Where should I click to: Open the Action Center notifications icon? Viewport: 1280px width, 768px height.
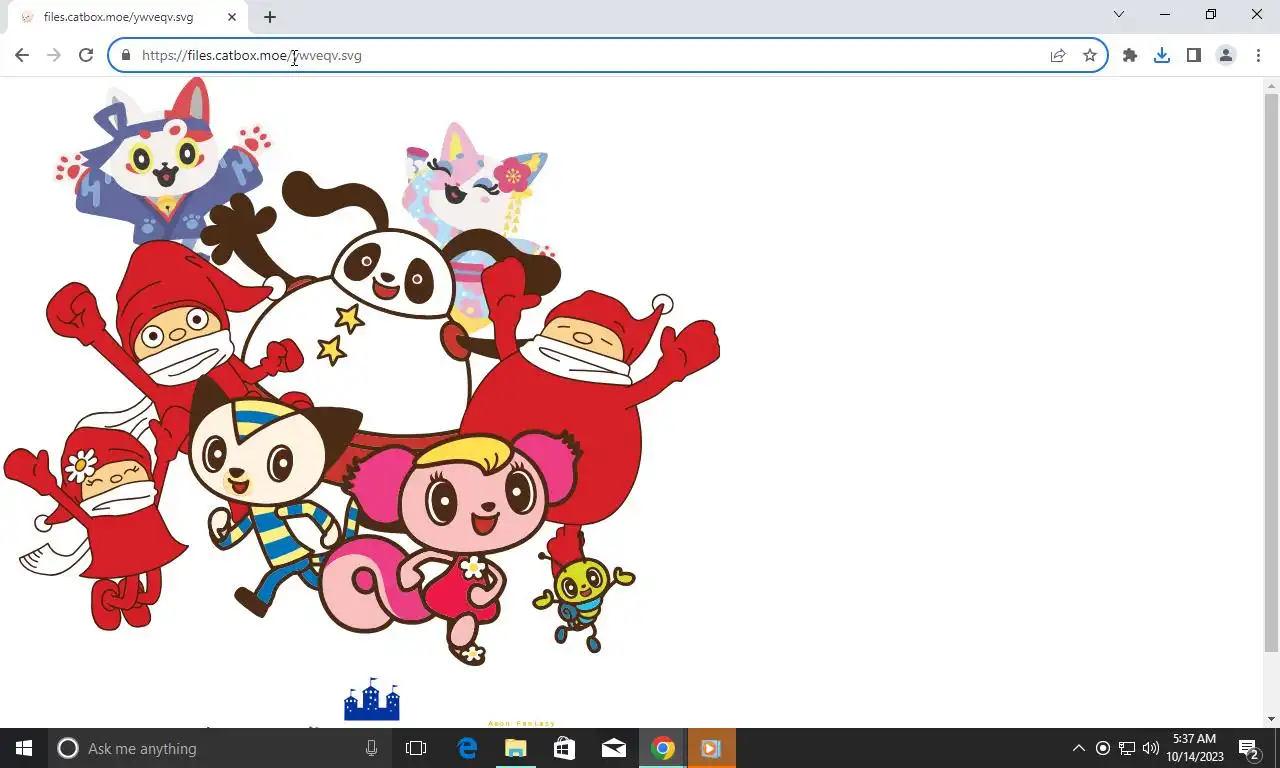pyautogui.click(x=1249, y=748)
